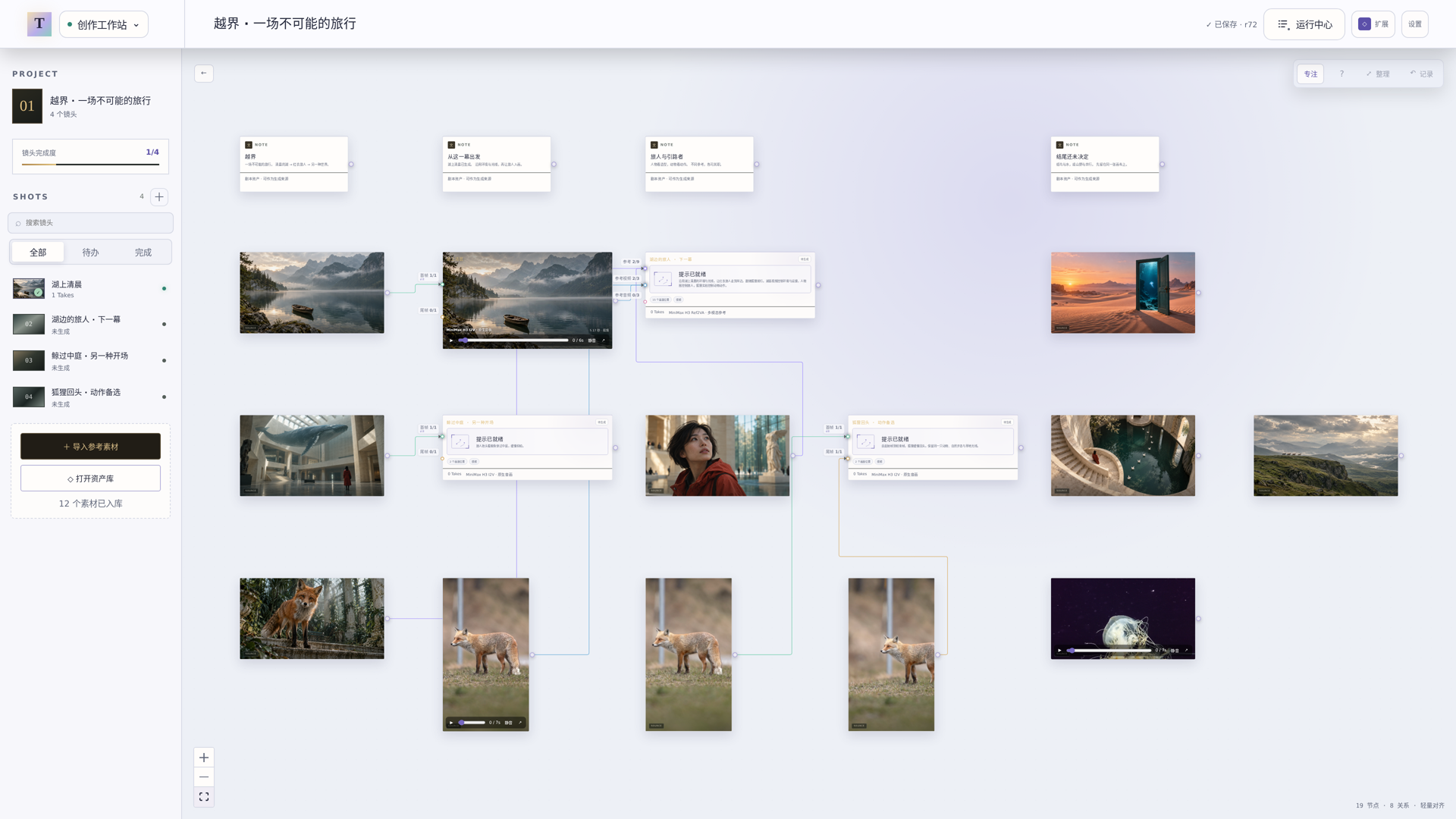Select shot 03 鲸过中庭·另一种开场

(x=90, y=361)
